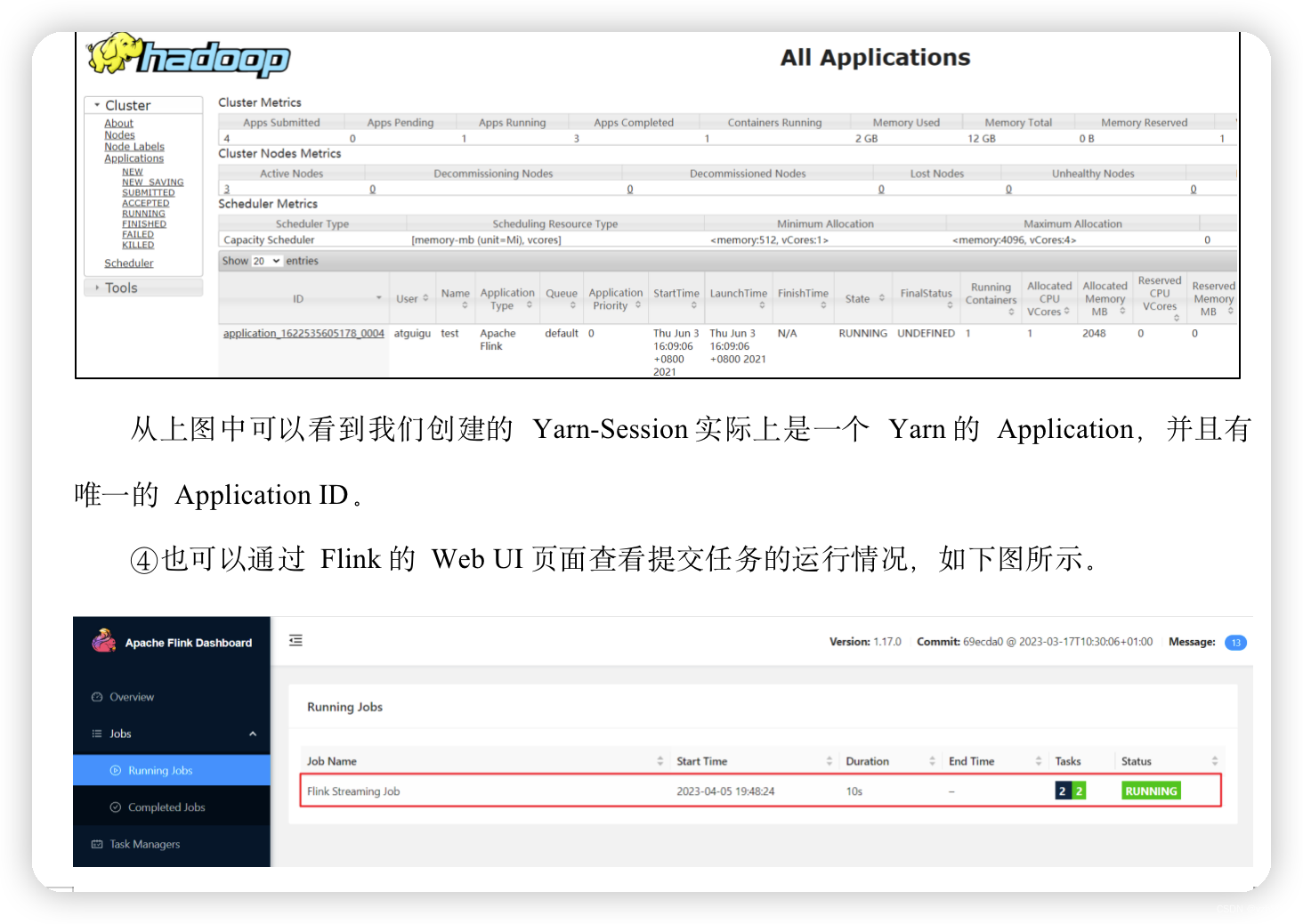Filter applications by FAILED state
Image resolution: width=1303 pixels, height=924 pixels.
(138, 235)
